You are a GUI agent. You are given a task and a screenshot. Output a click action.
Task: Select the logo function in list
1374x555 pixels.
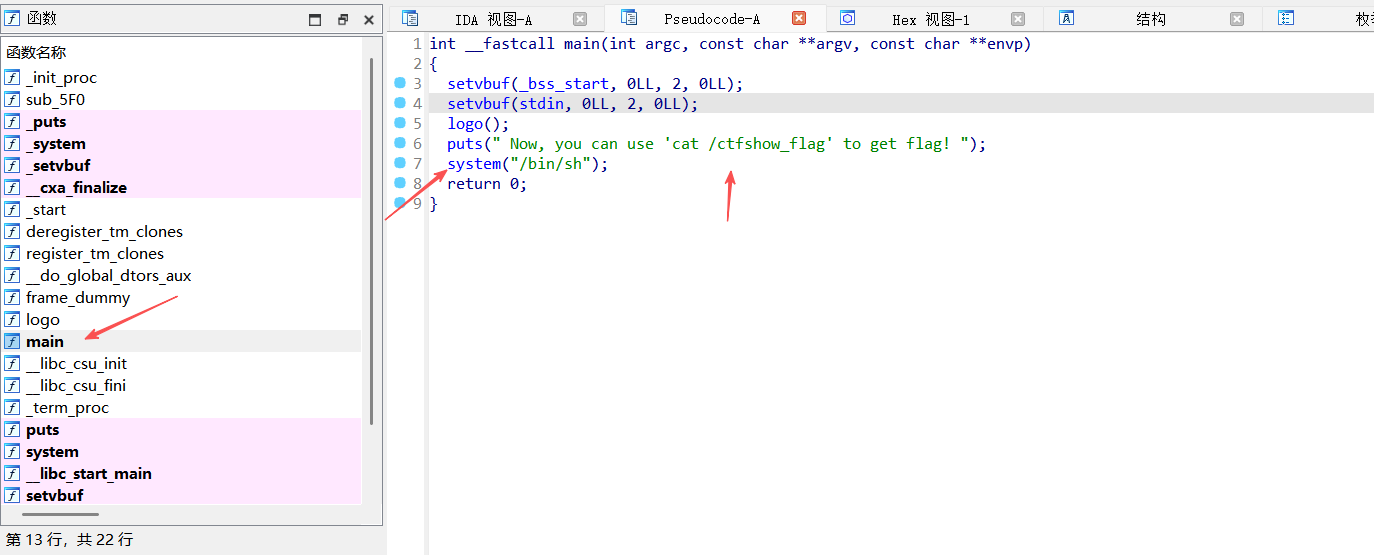point(43,320)
